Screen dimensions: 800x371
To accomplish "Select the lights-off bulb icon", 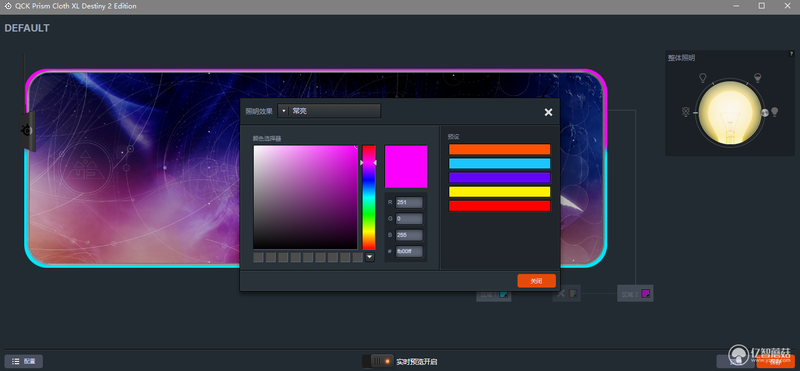I will (x=686, y=112).
